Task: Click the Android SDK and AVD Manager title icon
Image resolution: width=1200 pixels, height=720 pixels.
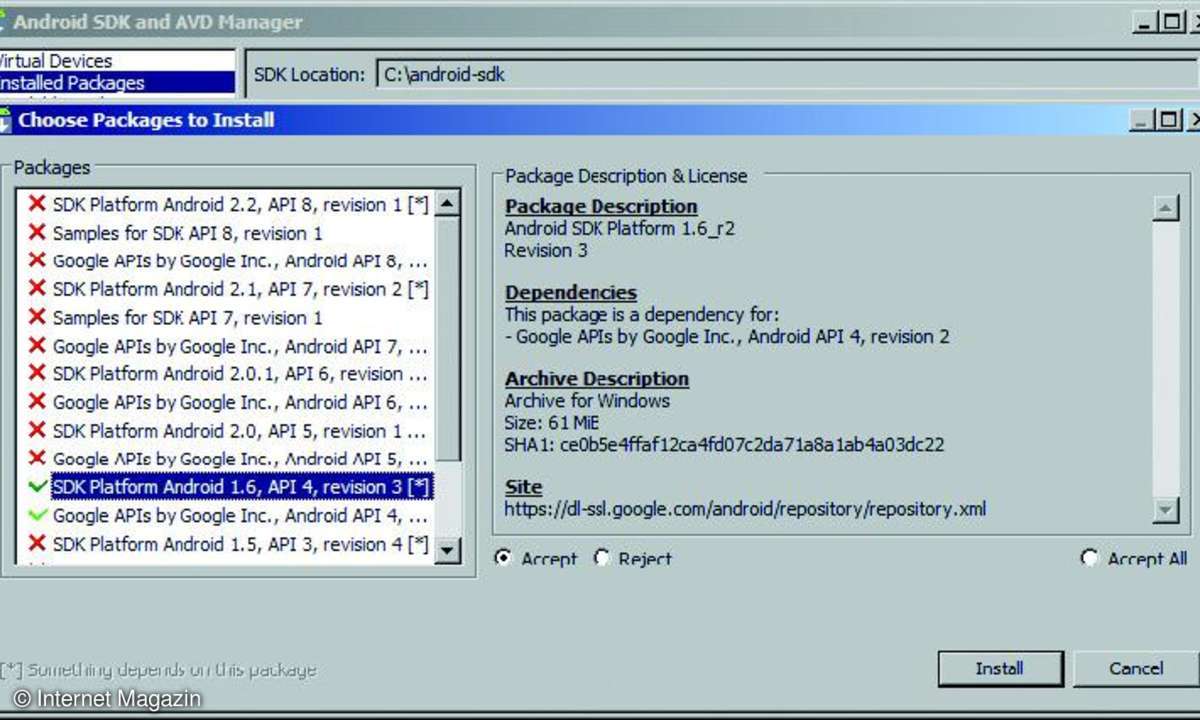Action: (4, 21)
